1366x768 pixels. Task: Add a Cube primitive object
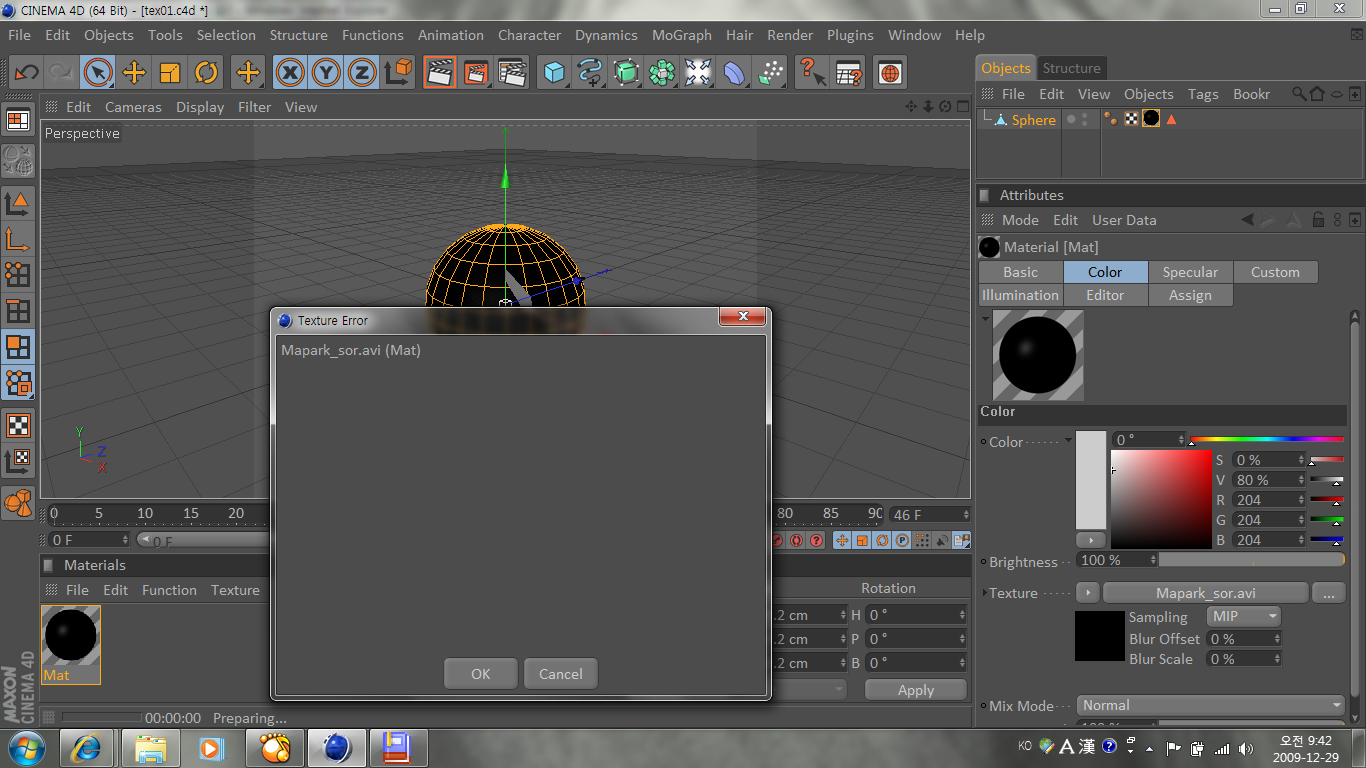pos(554,72)
